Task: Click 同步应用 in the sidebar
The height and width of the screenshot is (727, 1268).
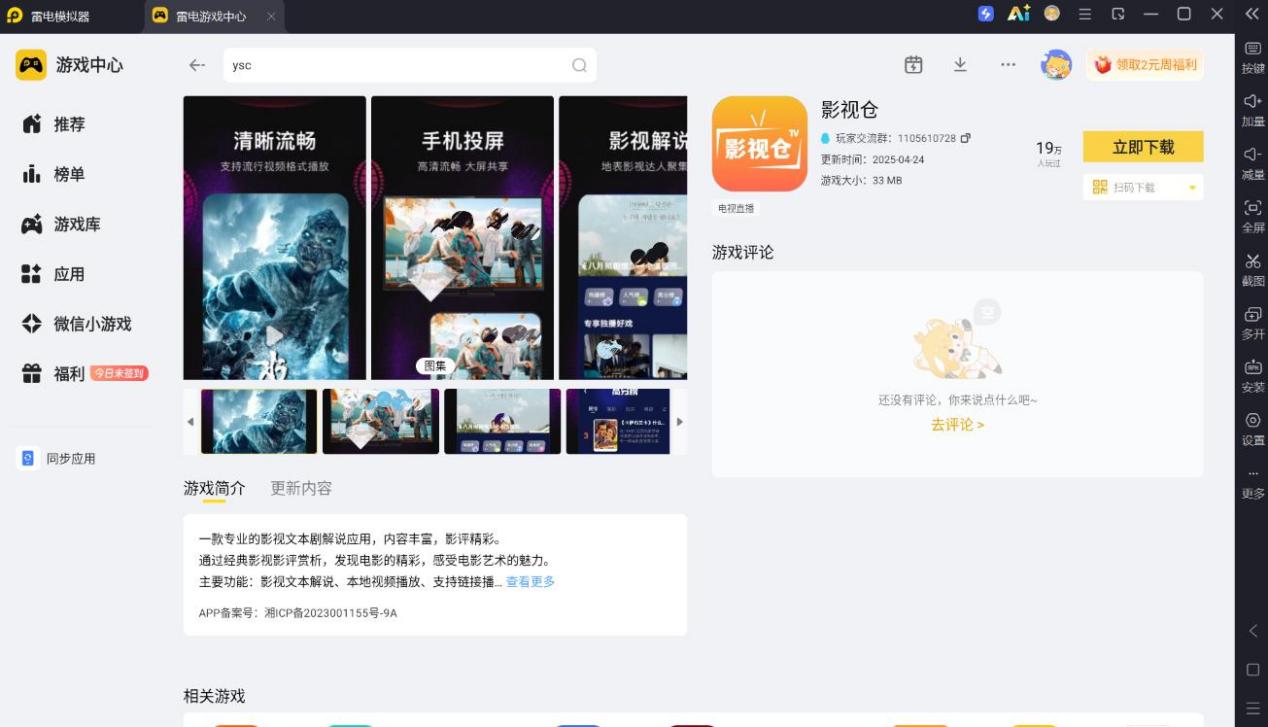Action: (x=58, y=458)
